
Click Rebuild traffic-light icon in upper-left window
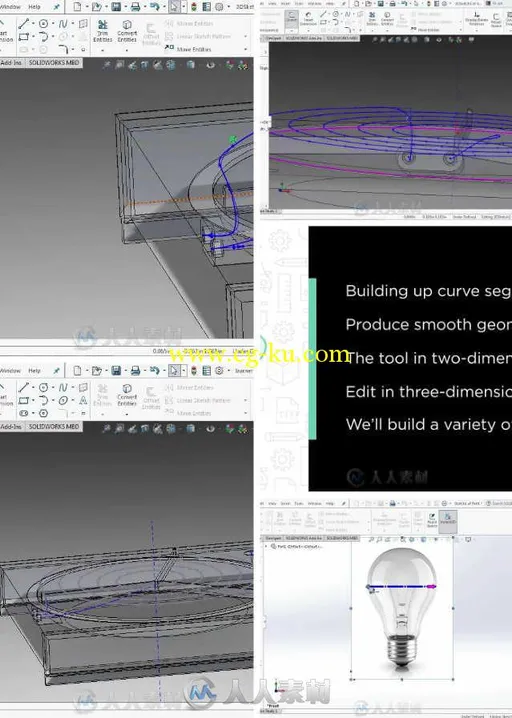tap(194, 7)
